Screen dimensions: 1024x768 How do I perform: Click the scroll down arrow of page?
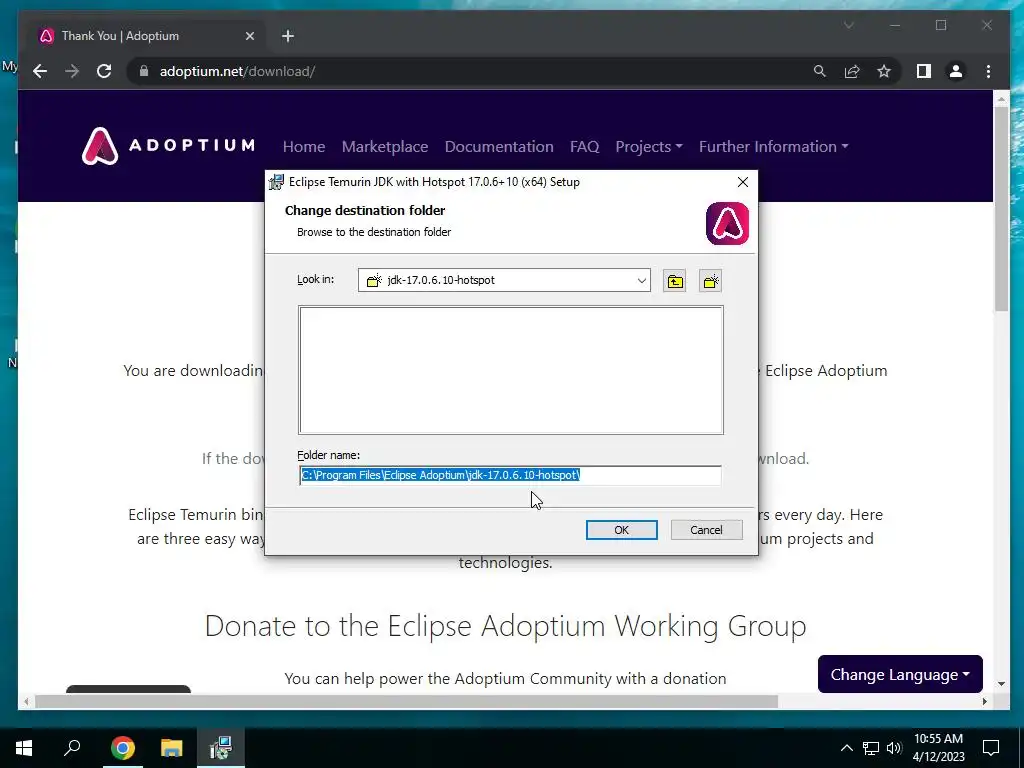click(1001, 684)
